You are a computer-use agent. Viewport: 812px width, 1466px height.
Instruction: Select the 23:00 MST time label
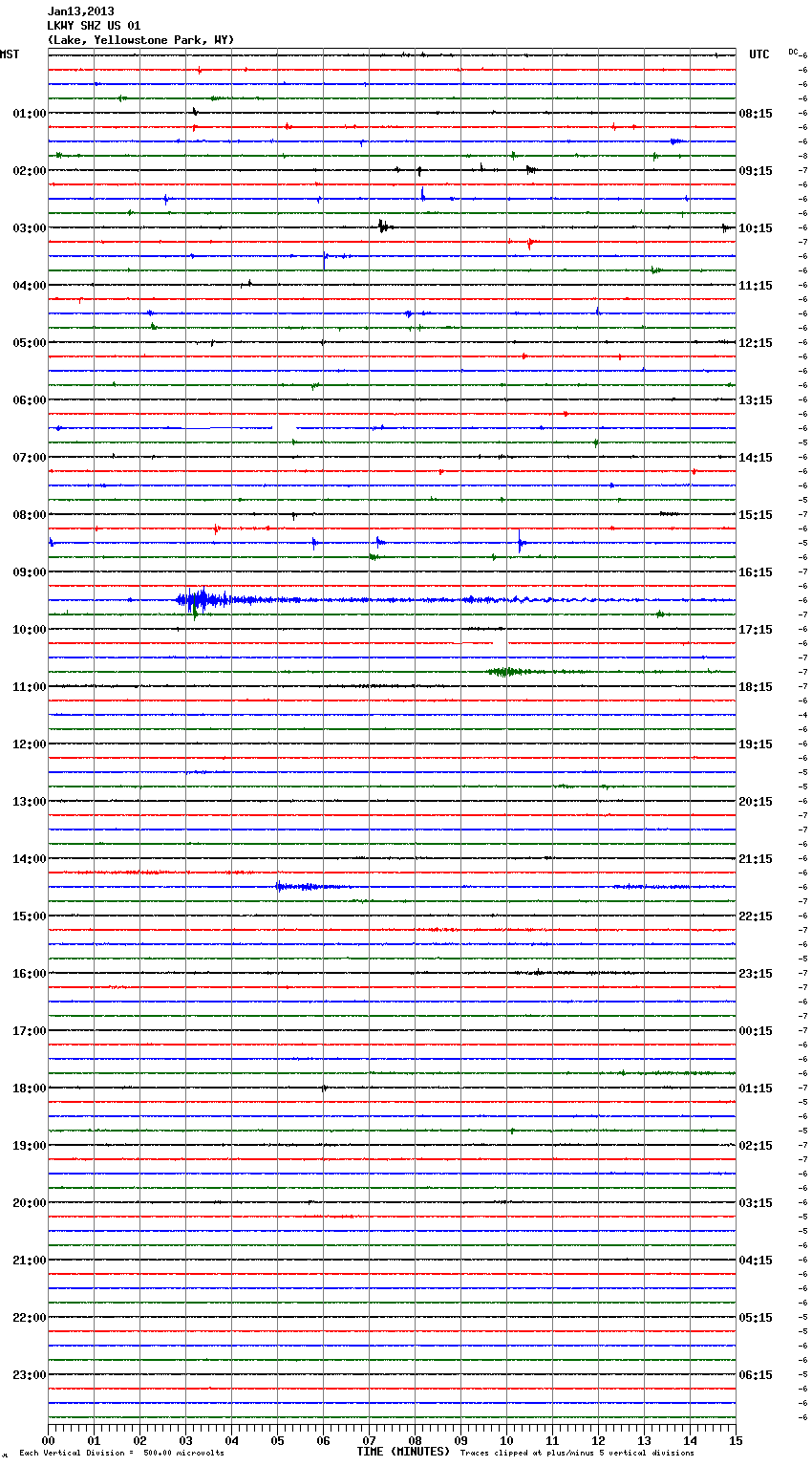pyautogui.click(x=30, y=1375)
